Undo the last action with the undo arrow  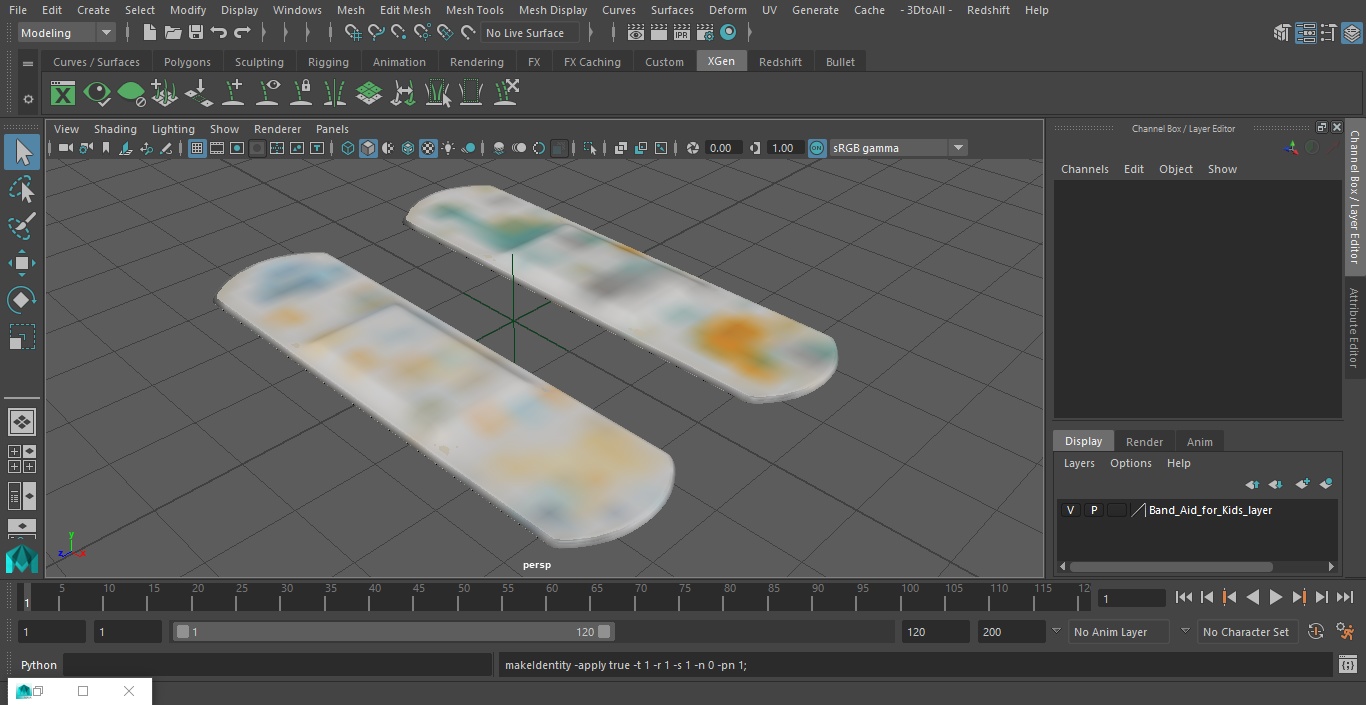(x=219, y=33)
